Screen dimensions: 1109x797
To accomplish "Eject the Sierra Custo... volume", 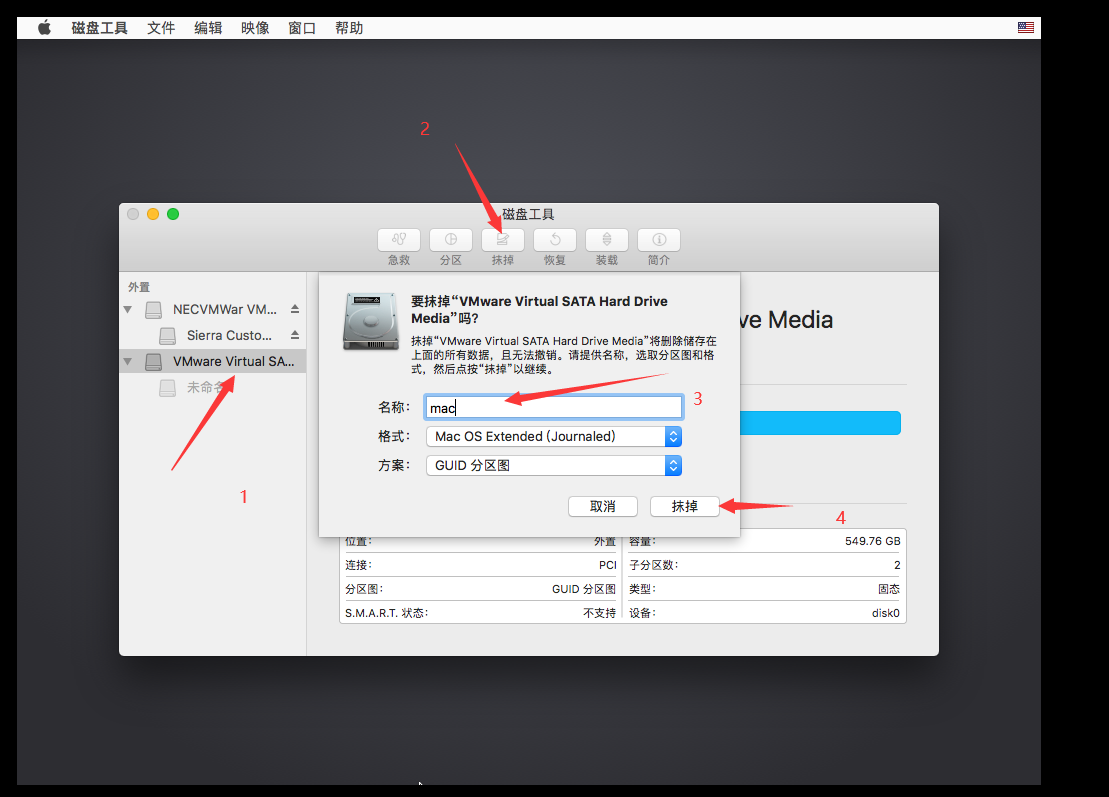I will pos(295,335).
